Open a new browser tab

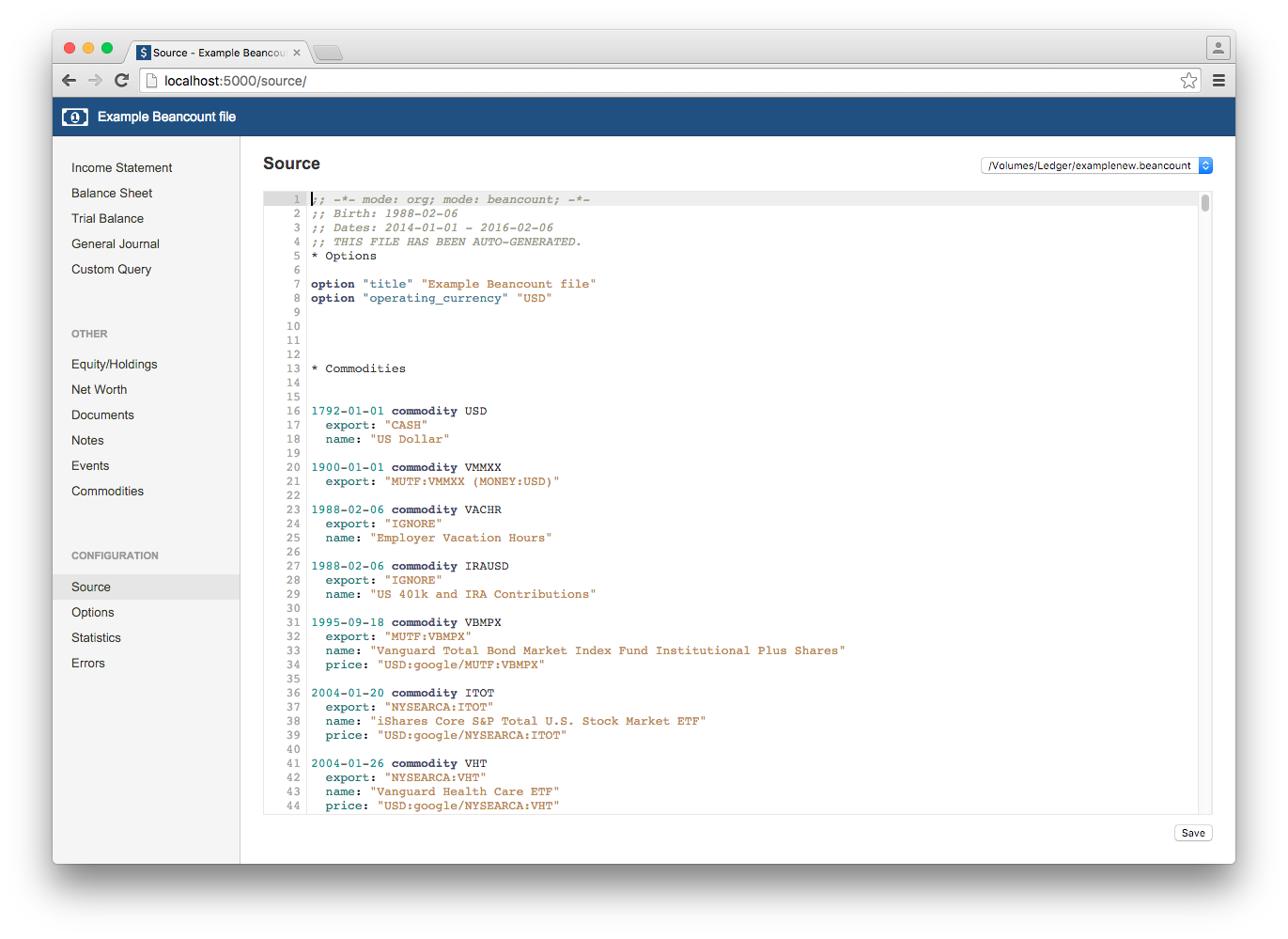point(327,53)
